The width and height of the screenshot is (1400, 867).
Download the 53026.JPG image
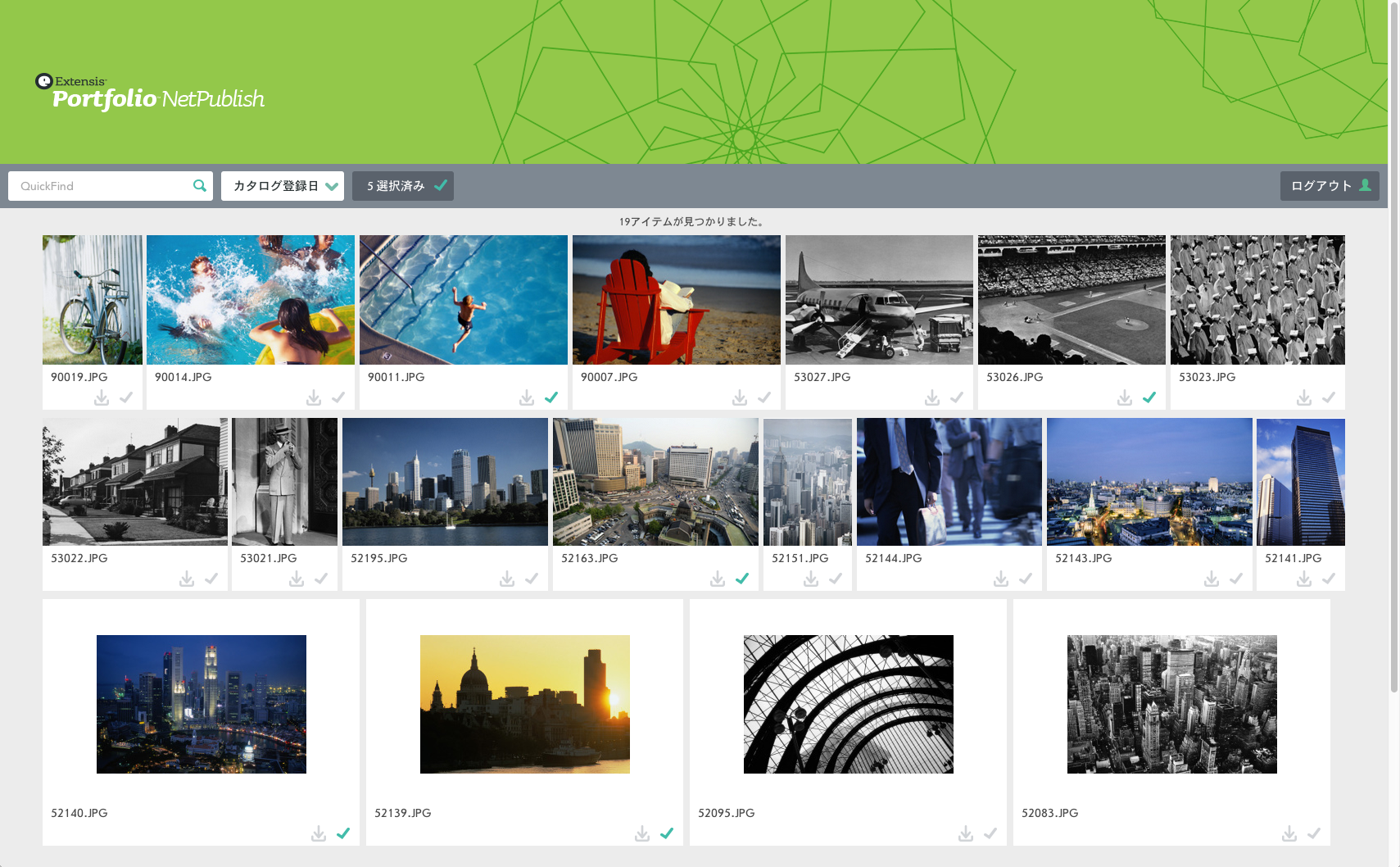1125,397
